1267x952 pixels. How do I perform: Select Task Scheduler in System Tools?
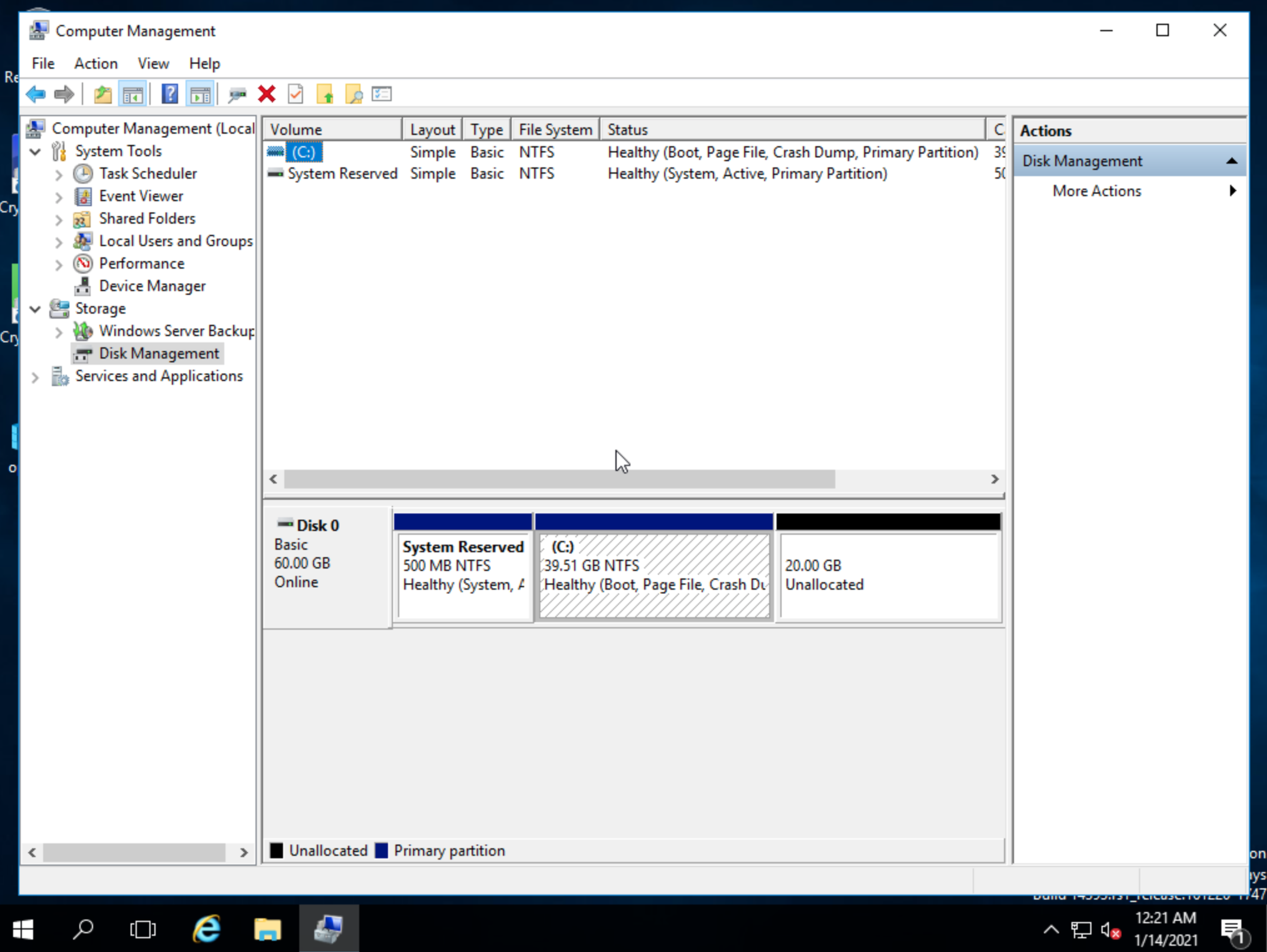(x=149, y=173)
